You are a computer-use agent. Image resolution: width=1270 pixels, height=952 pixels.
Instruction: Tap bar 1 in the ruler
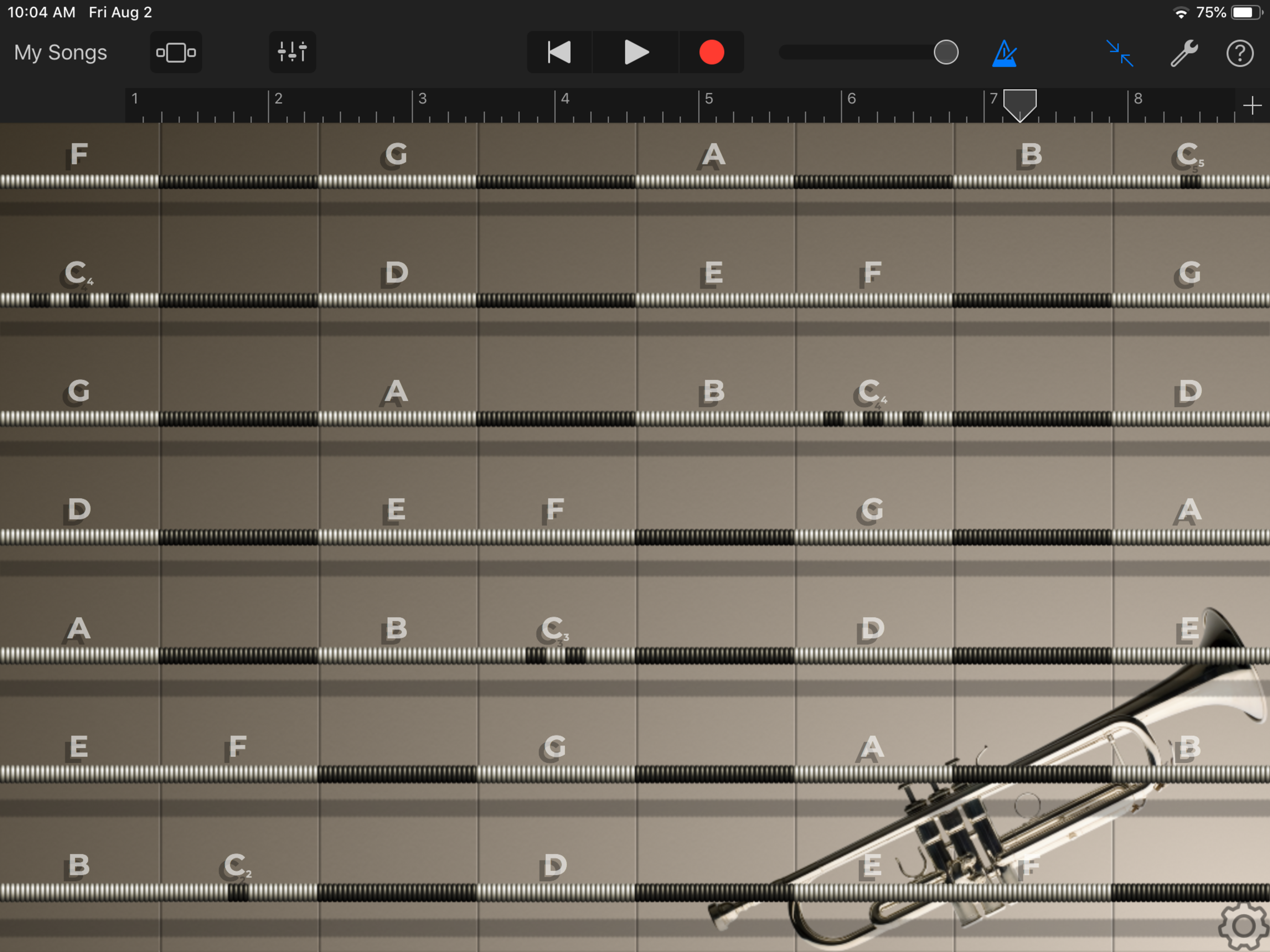(x=135, y=98)
